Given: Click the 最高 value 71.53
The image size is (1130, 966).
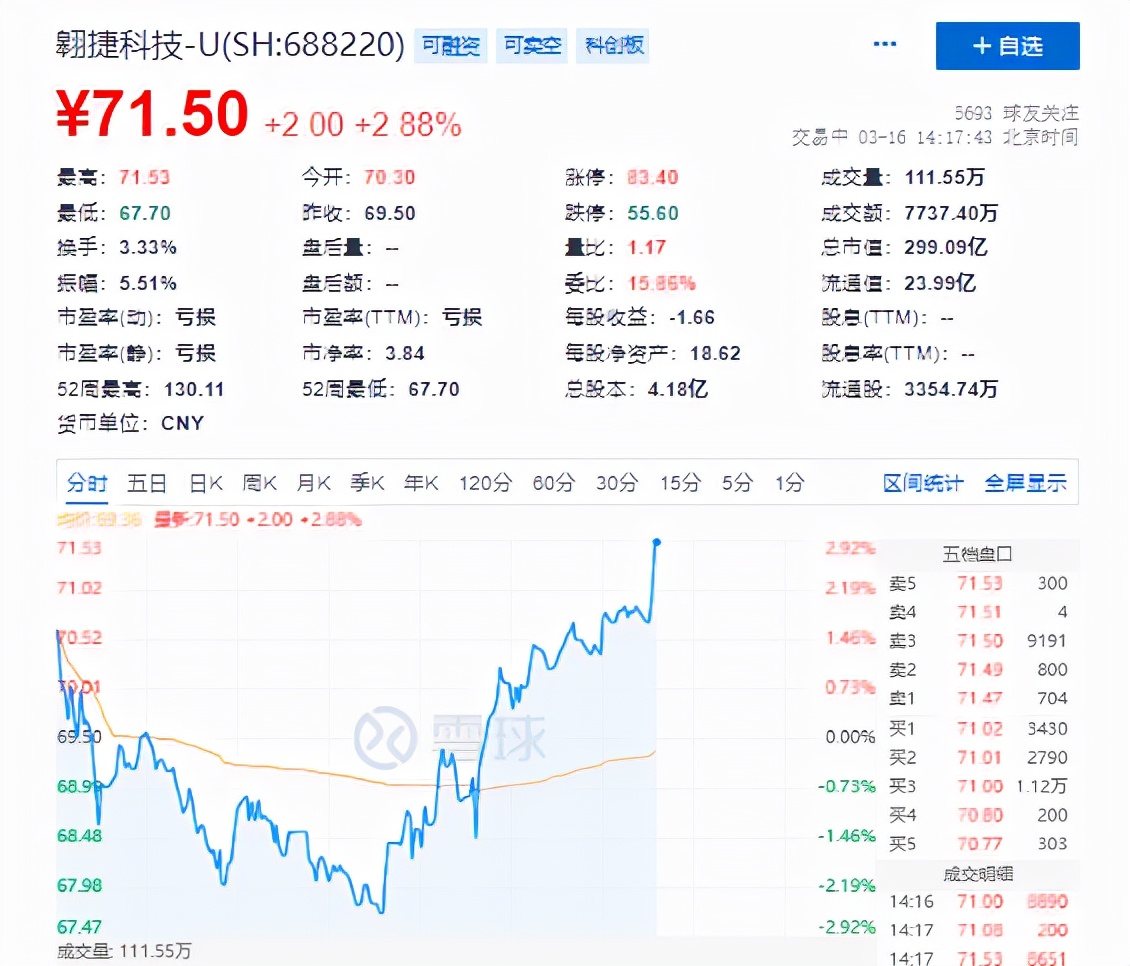Looking at the screenshot, I should (144, 177).
